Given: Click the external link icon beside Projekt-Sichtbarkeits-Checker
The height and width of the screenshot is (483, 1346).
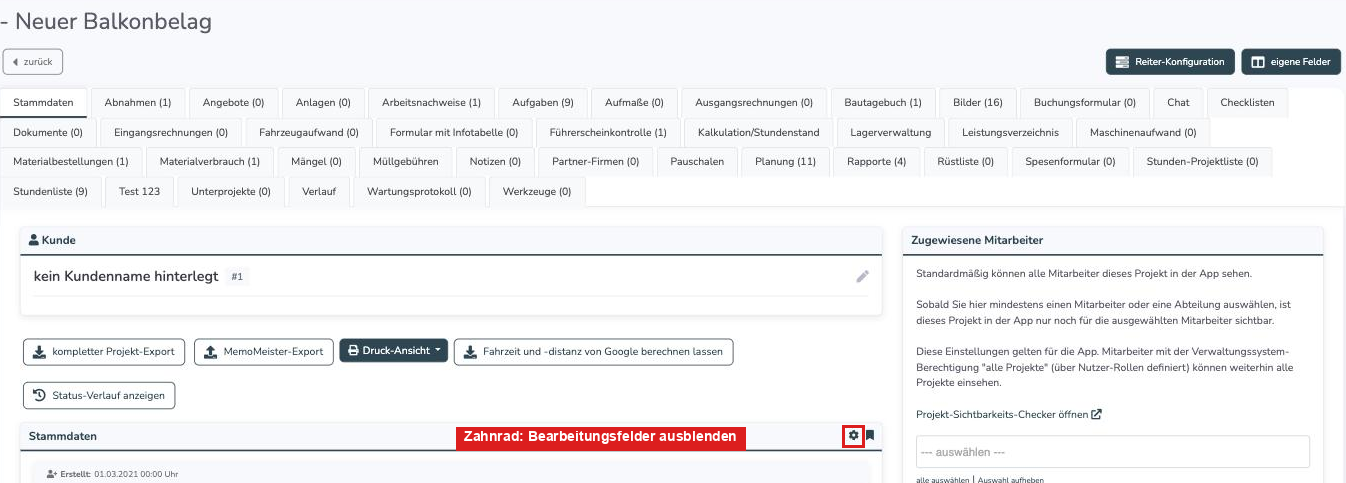Looking at the screenshot, I should (x=1097, y=414).
